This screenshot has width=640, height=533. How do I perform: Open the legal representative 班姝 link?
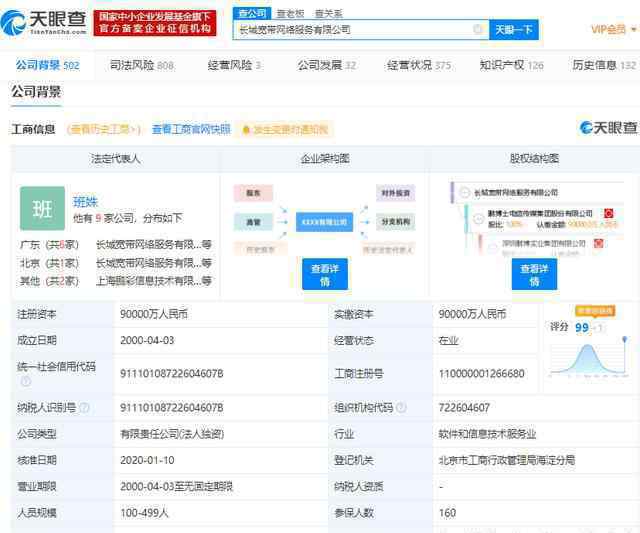[x=85, y=201]
